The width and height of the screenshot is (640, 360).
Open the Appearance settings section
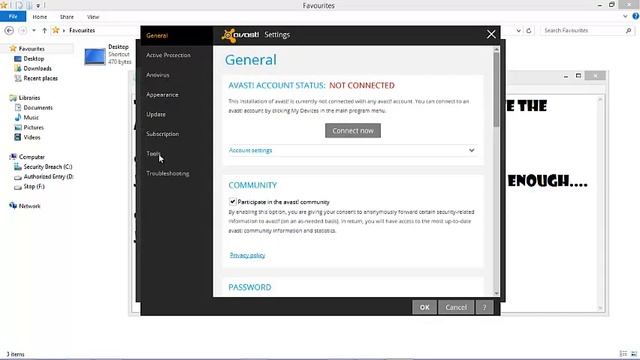point(162,95)
